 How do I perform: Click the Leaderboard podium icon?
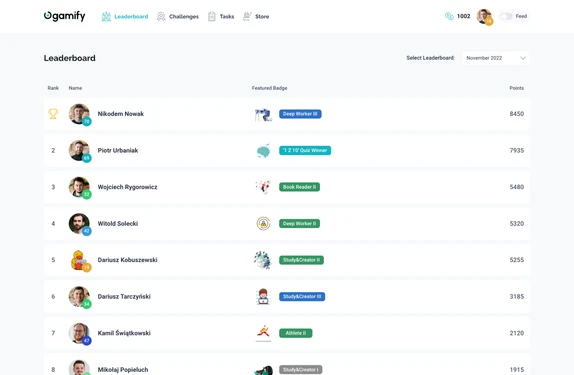106,16
